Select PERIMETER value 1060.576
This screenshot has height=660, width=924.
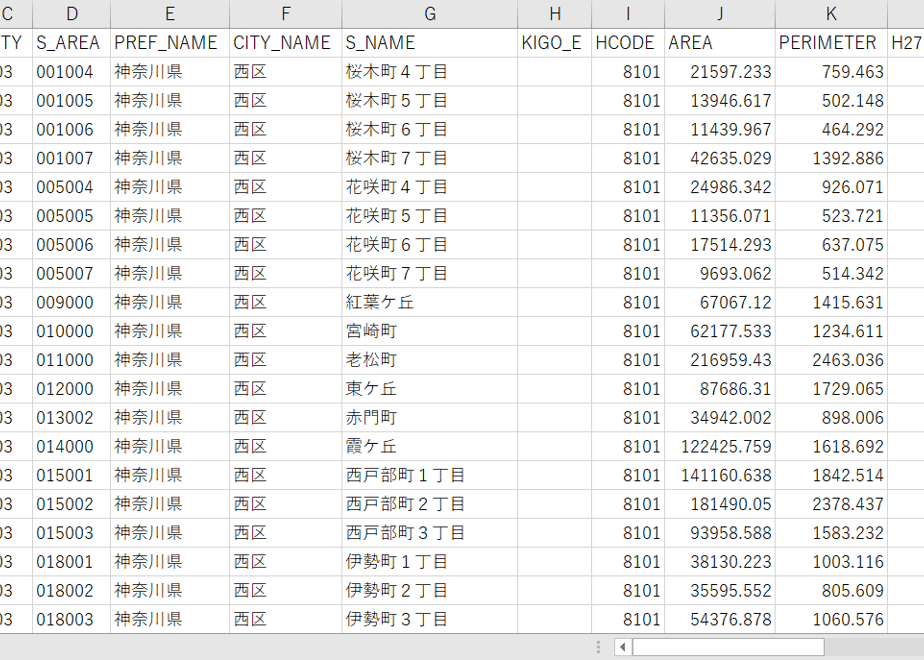(x=831, y=619)
